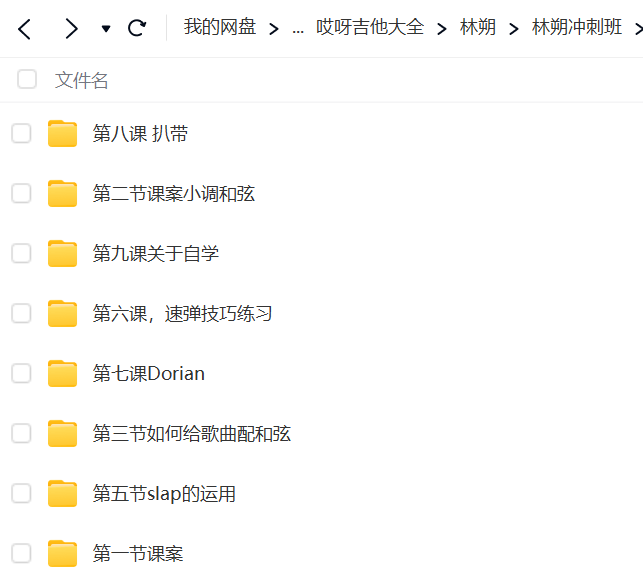Go to the 林朔 breadcrumb folder
This screenshot has width=643, height=578.
point(478,27)
